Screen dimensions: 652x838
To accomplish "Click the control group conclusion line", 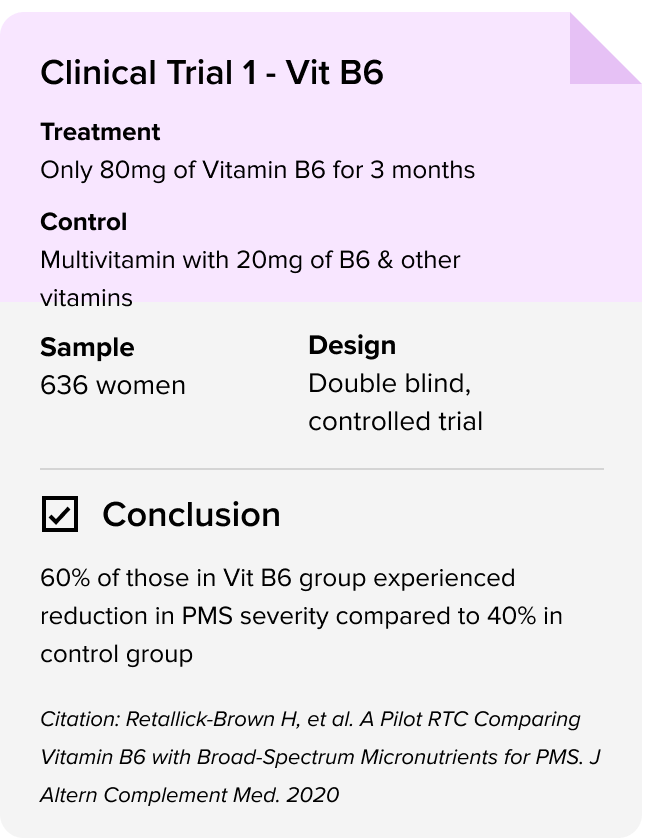I will 117,655.
